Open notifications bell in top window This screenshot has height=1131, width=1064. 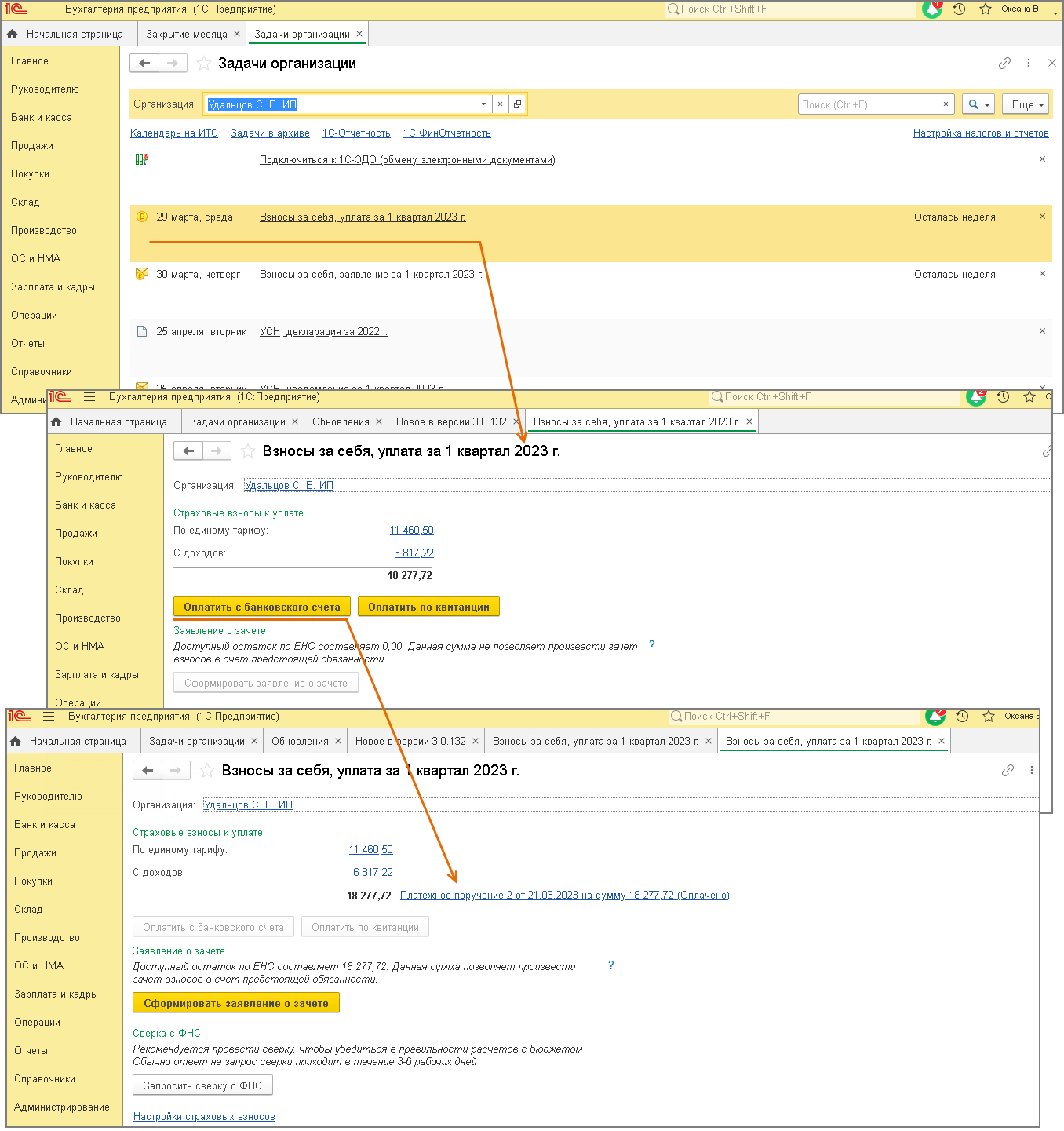[932, 9]
